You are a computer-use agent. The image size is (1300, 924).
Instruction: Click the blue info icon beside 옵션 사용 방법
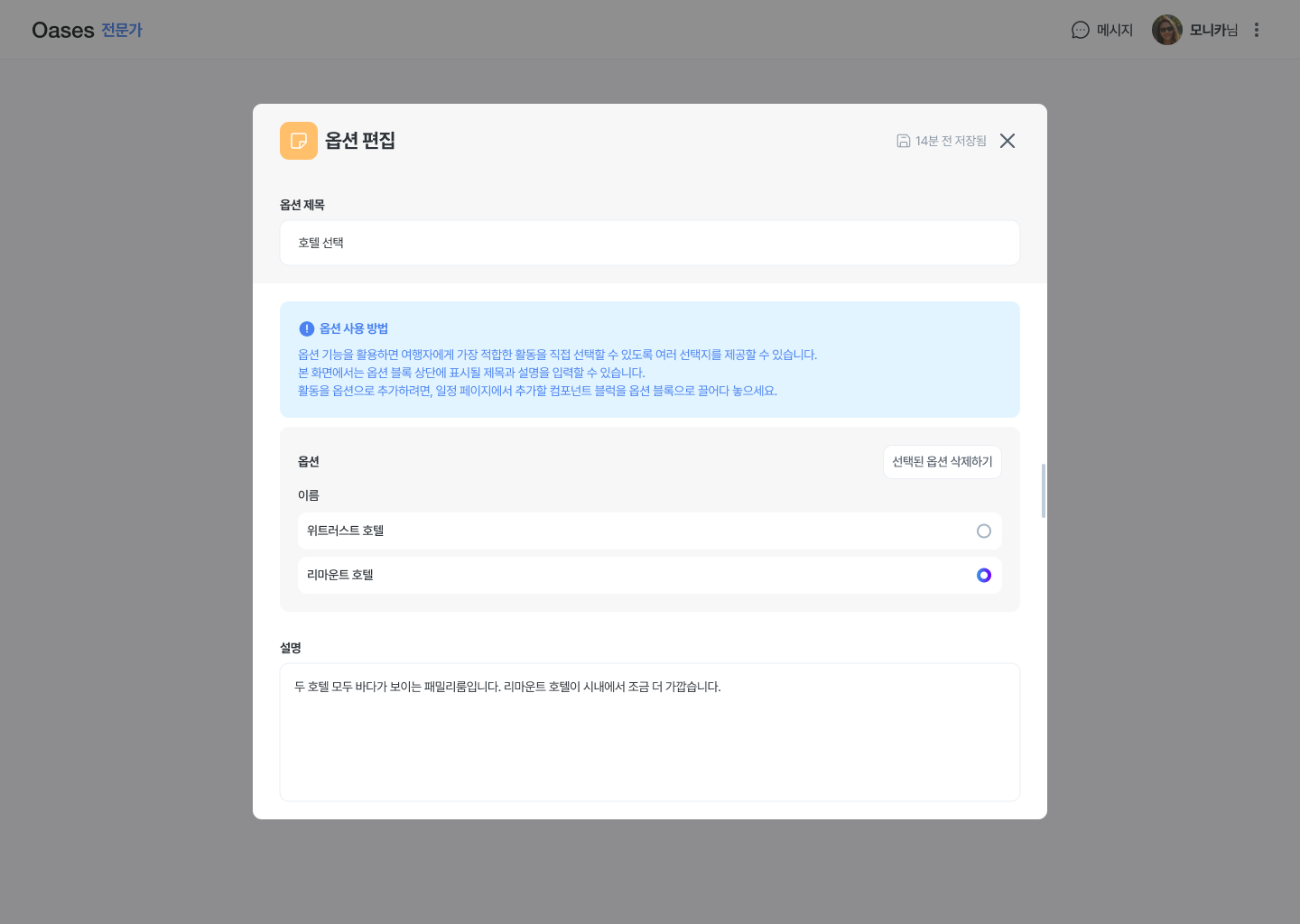(x=307, y=328)
